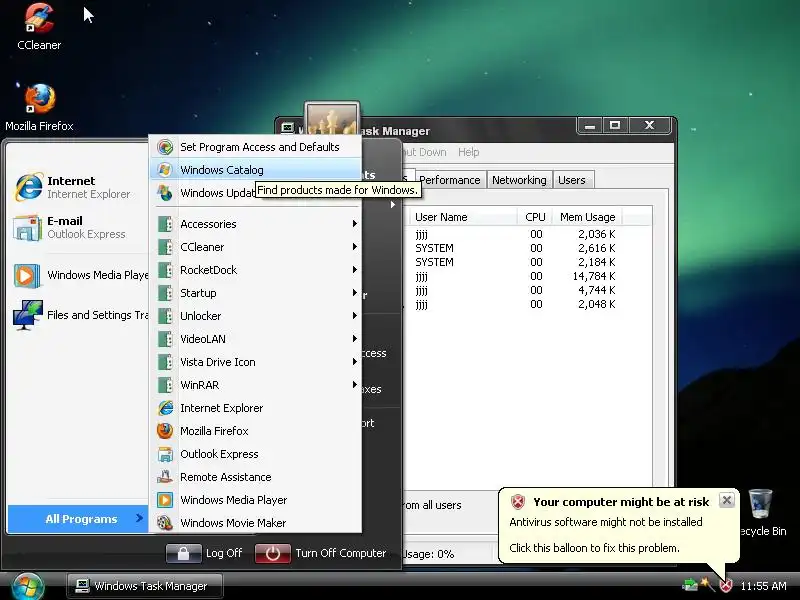Image resolution: width=800 pixels, height=600 pixels.
Task: Expand the CCleaner submenu arrow
Action: coord(354,246)
